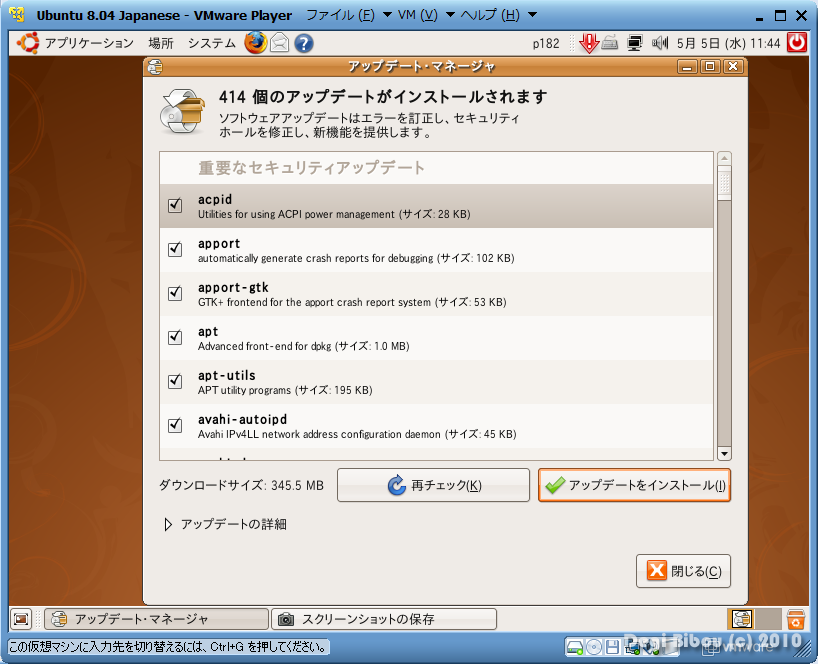Select スクリーンショットの保存 taskbar button
The width and height of the screenshot is (818, 664).
coord(383,619)
